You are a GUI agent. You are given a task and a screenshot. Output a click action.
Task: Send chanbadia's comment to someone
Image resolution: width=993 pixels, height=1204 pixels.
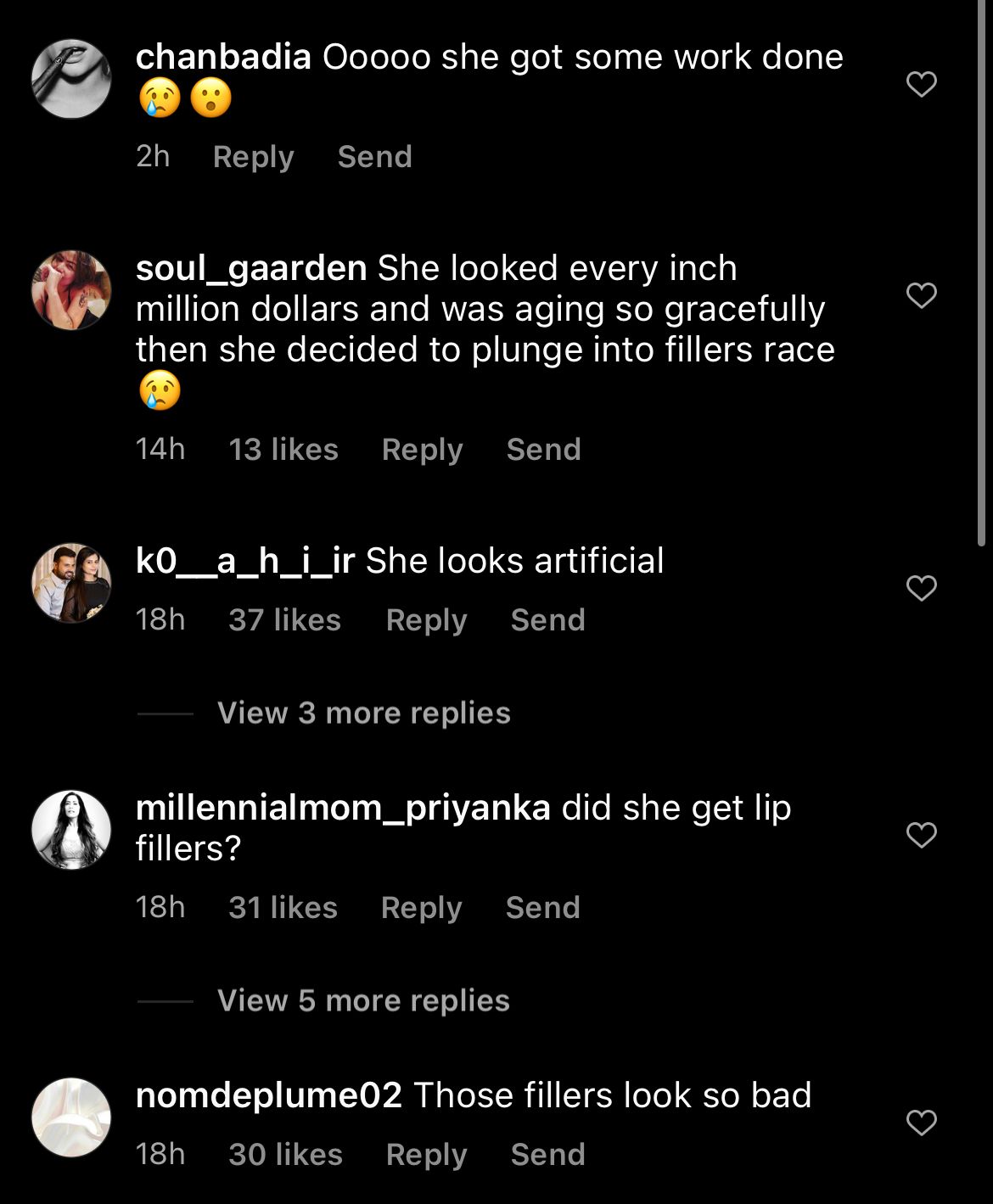[x=374, y=157]
